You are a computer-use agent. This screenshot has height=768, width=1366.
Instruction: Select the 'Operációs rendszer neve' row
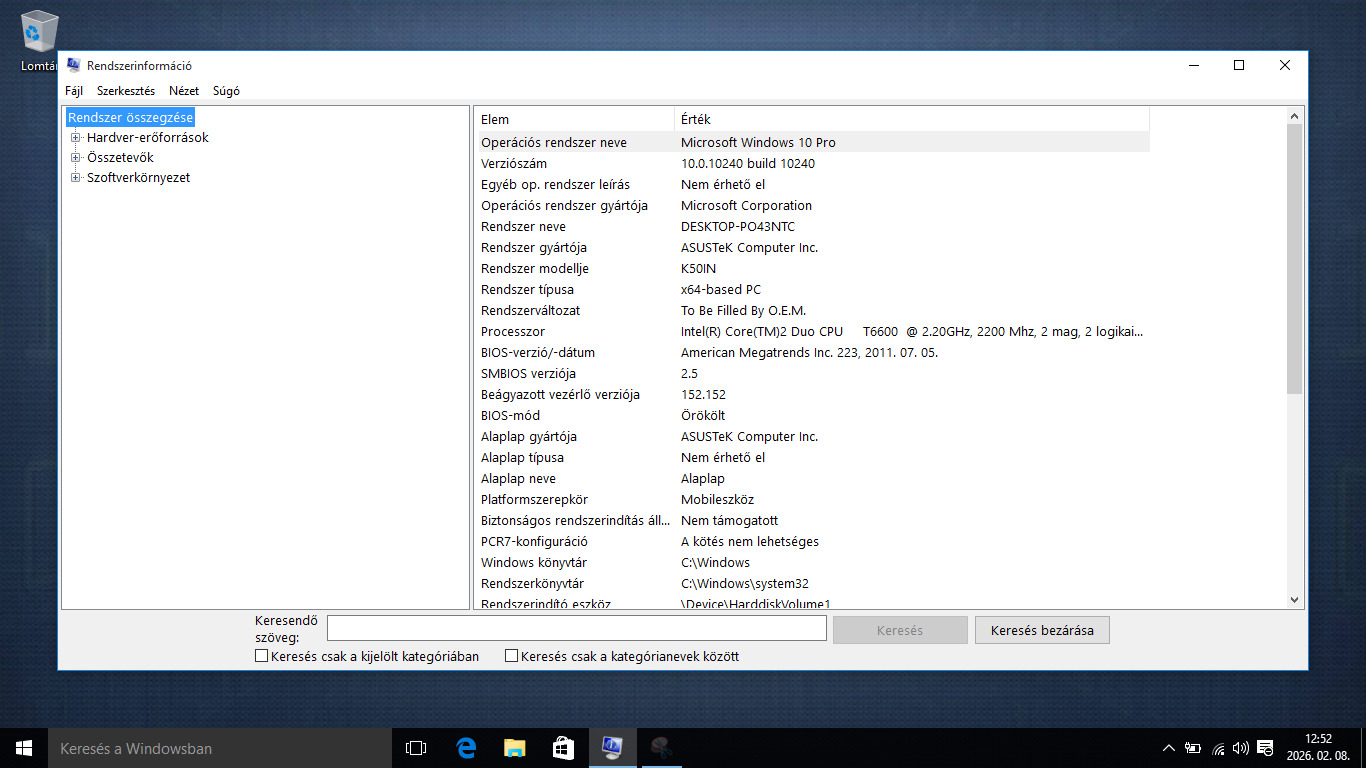[x=813, y=142]
